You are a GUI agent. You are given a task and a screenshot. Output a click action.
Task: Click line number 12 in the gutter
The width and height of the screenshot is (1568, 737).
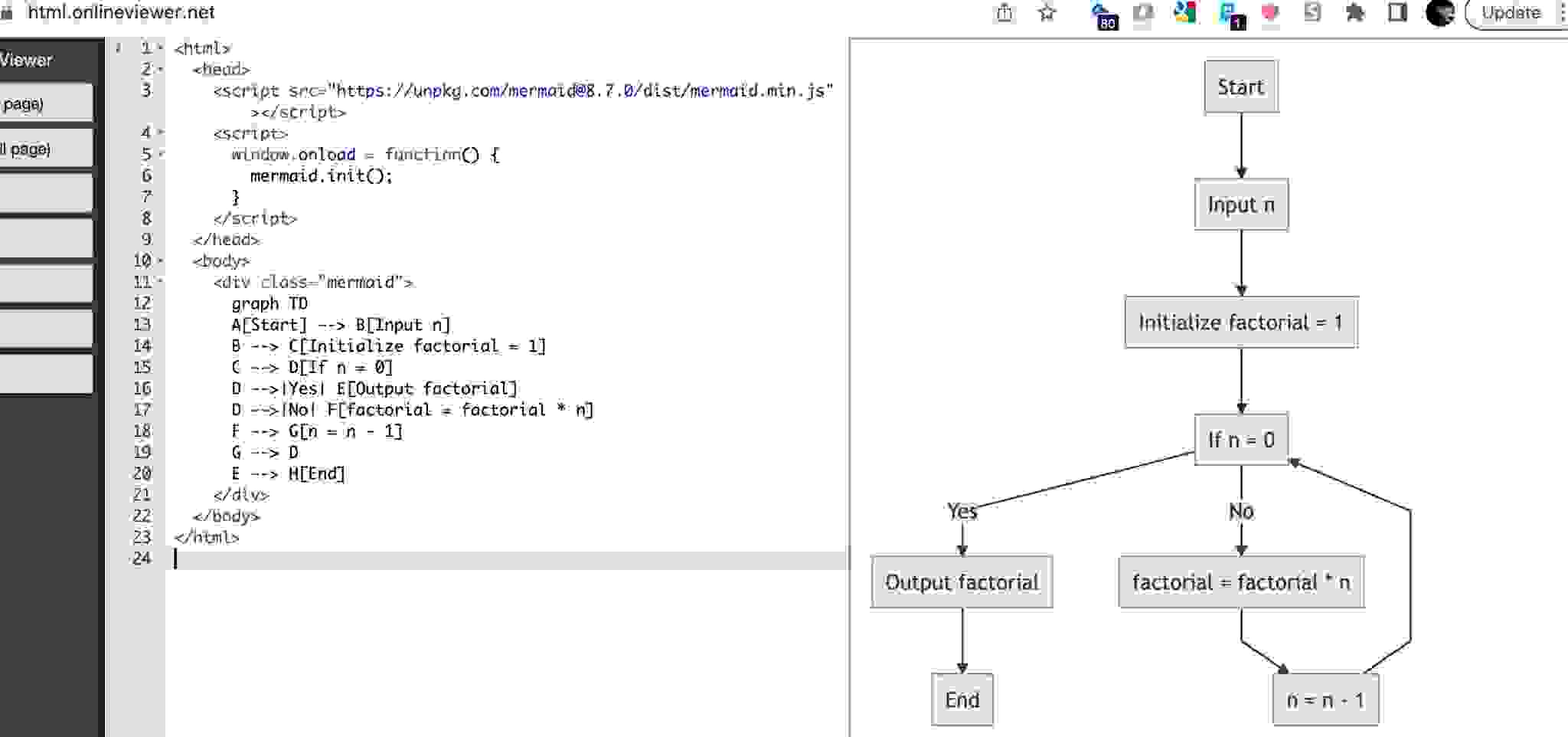click(x=142, y=303)
